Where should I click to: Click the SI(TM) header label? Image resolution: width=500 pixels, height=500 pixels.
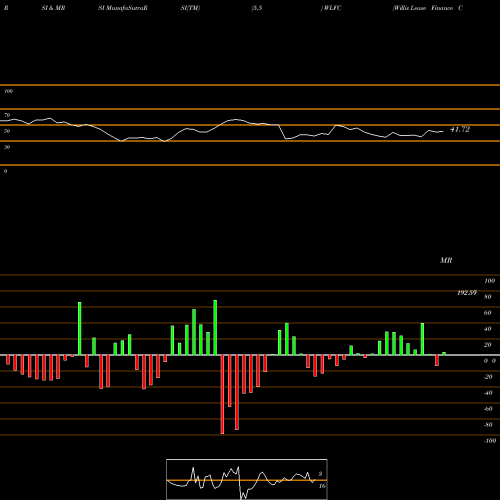click(x=190, y=8)
